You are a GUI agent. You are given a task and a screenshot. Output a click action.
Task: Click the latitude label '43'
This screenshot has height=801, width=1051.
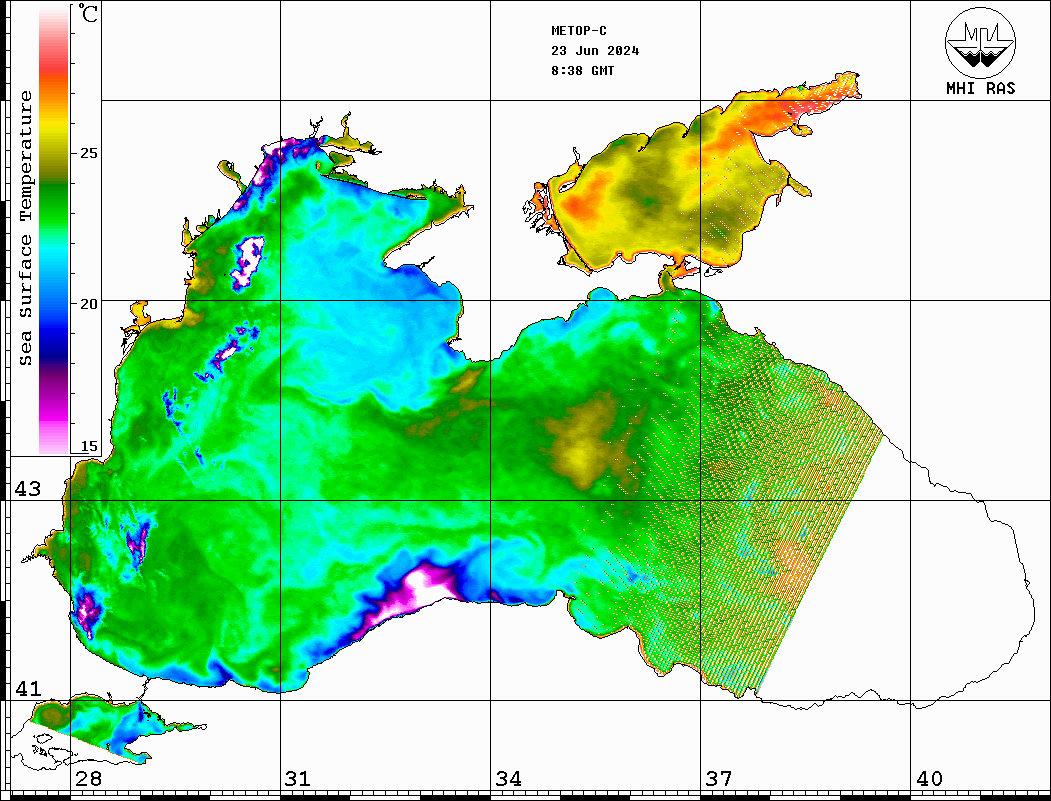click(28, 489)
